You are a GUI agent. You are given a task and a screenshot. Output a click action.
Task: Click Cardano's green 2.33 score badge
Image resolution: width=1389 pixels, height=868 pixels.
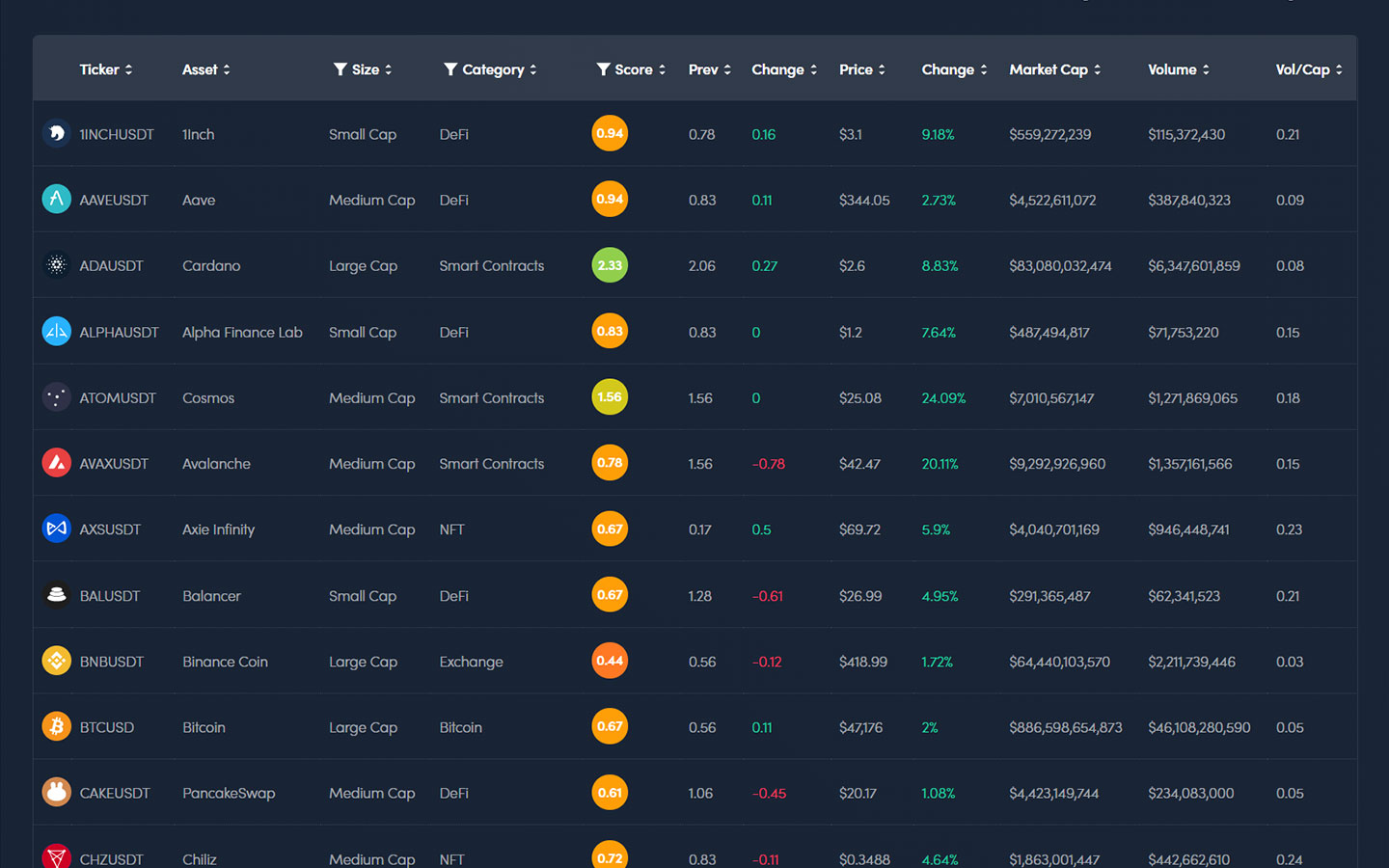(x=610, y=265)
